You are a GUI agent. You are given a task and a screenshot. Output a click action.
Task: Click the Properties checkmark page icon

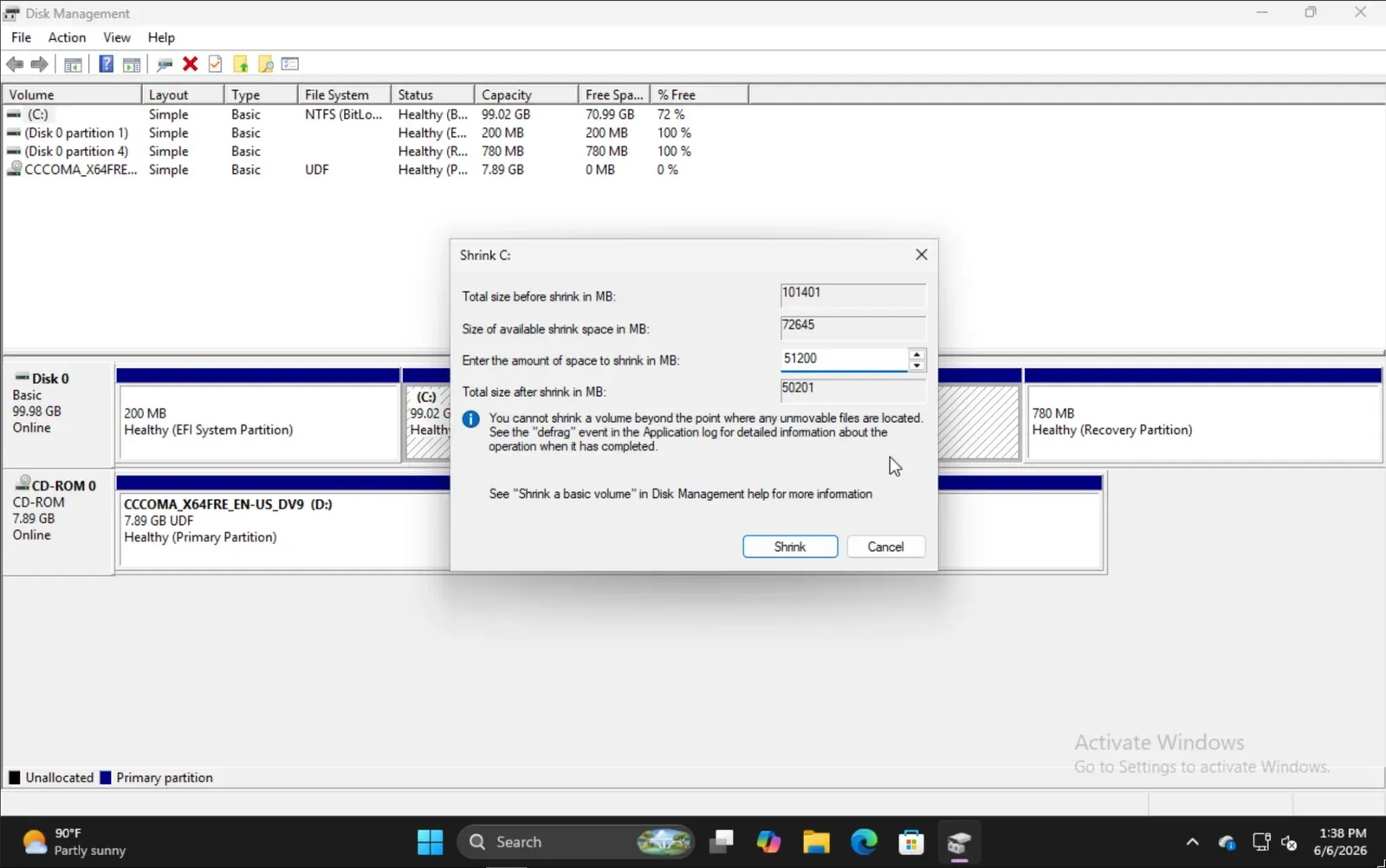(x=216, y=64)
